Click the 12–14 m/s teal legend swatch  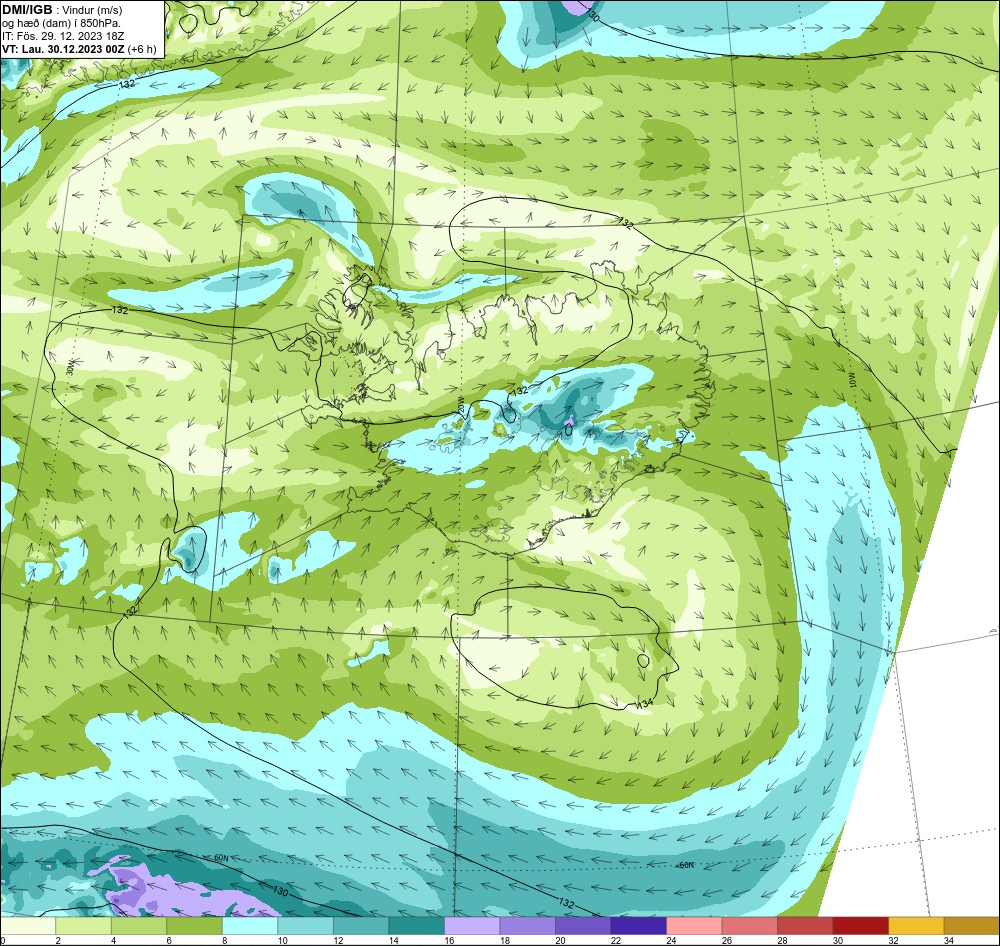tap(361, 925)
